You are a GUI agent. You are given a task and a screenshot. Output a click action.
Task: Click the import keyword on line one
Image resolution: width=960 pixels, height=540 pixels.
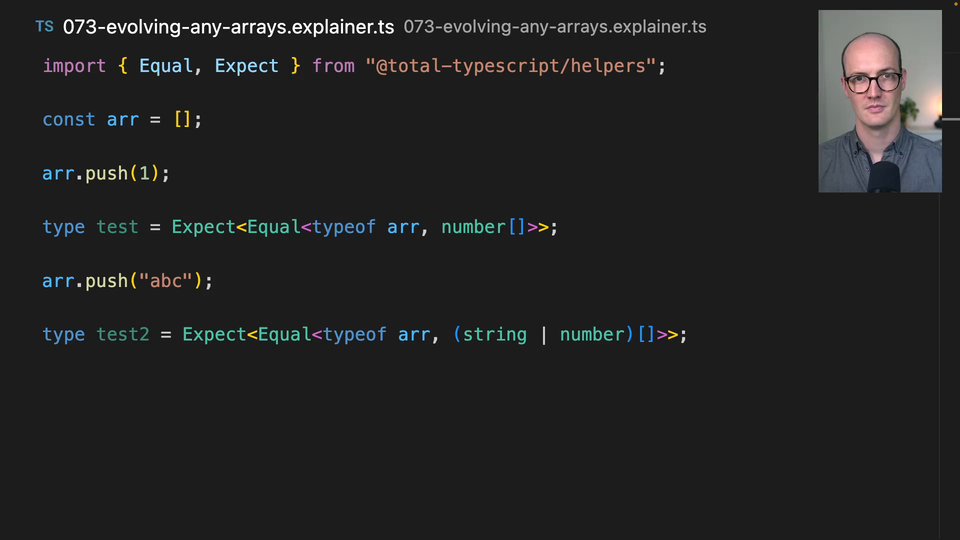(74, 66)
